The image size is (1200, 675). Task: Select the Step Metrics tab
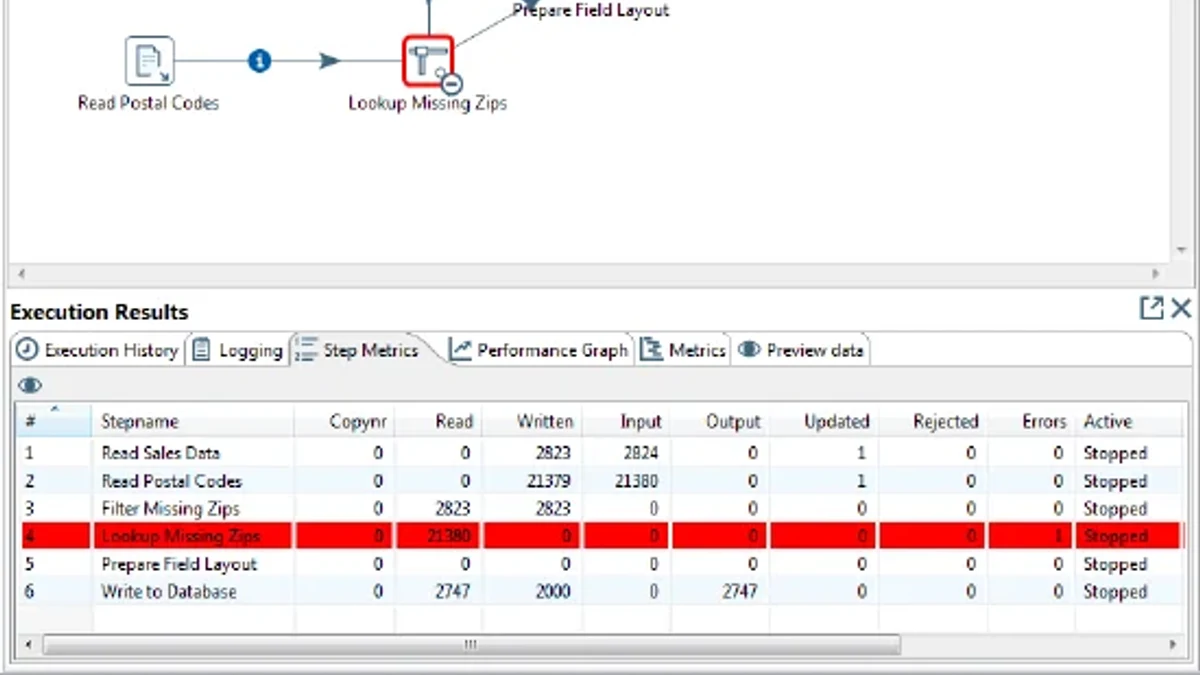tap(358, 350)
